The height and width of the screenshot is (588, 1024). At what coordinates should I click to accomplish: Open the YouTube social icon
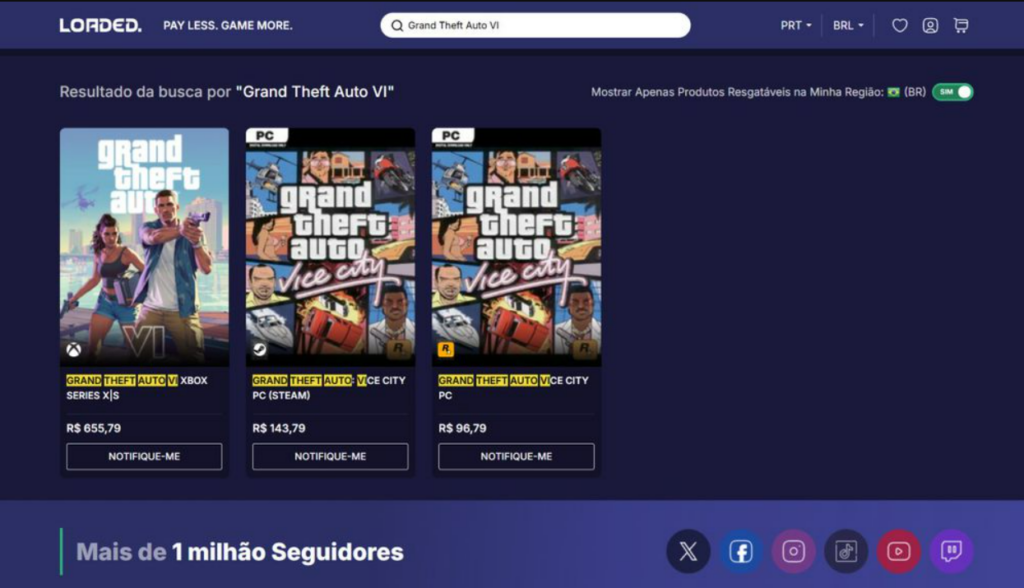coord(899,551)
